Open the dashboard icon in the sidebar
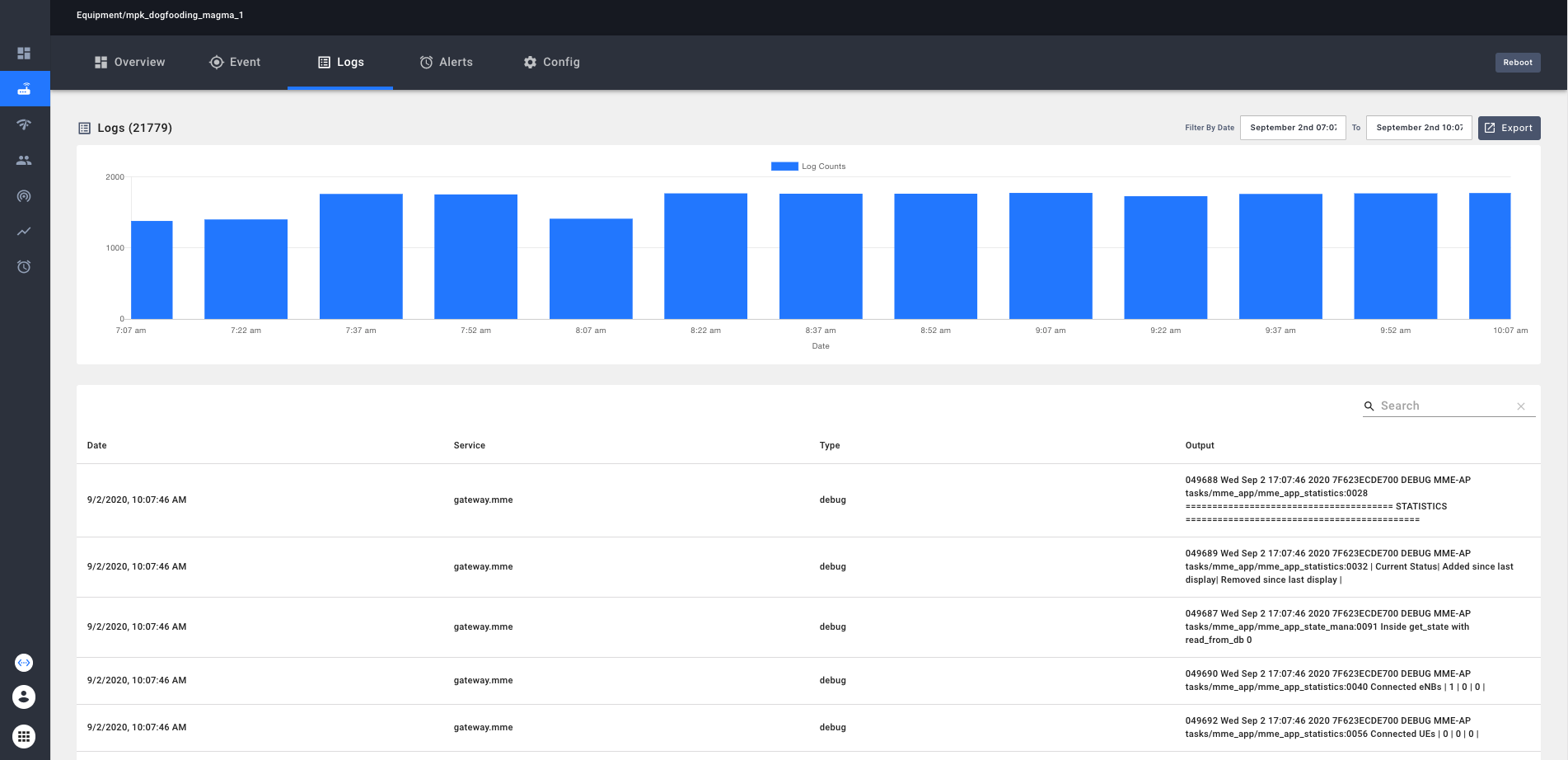The image size is (1568, 760). [x=24, y=54]
